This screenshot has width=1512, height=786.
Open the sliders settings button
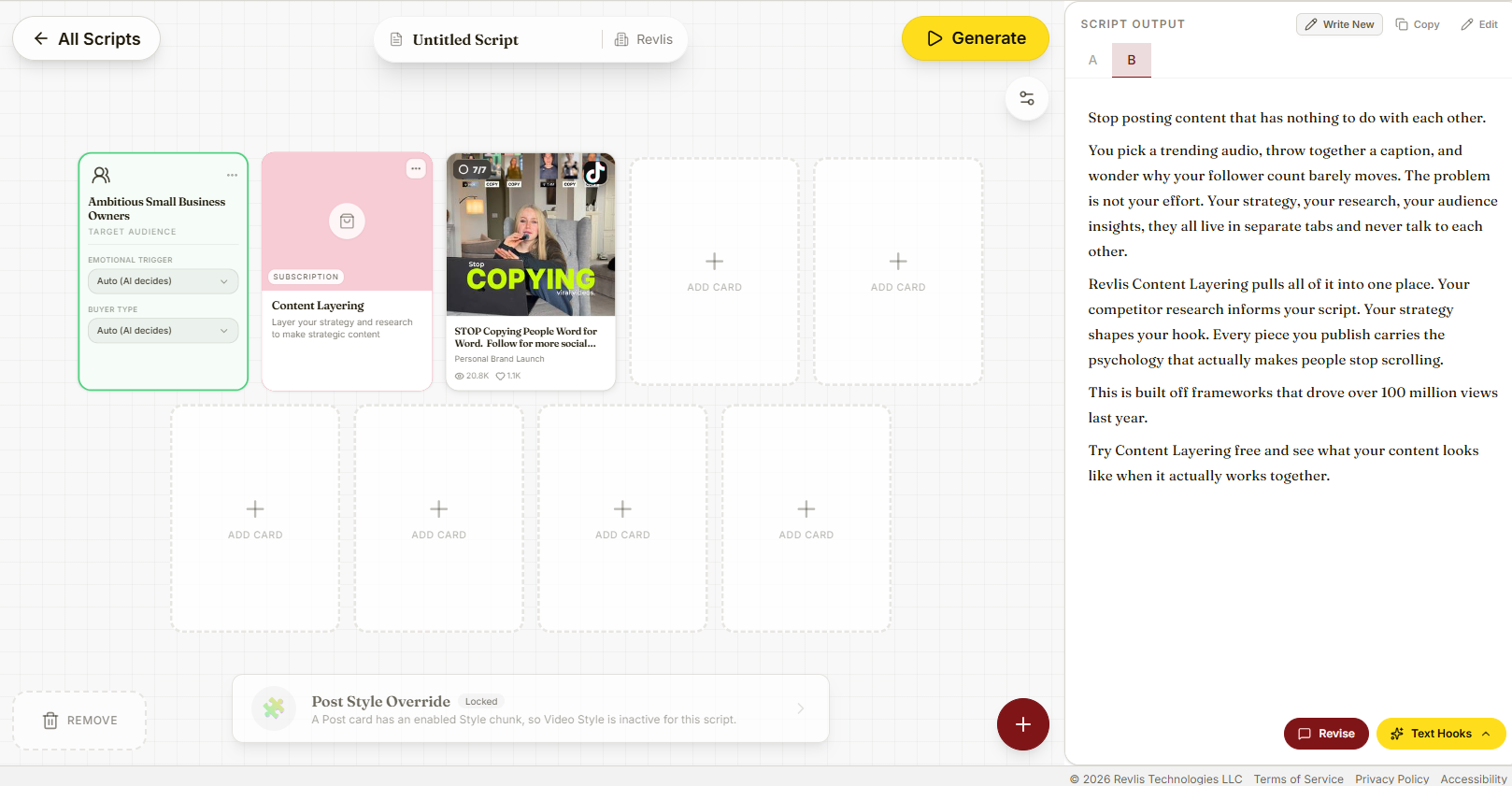pos(1026,98)
